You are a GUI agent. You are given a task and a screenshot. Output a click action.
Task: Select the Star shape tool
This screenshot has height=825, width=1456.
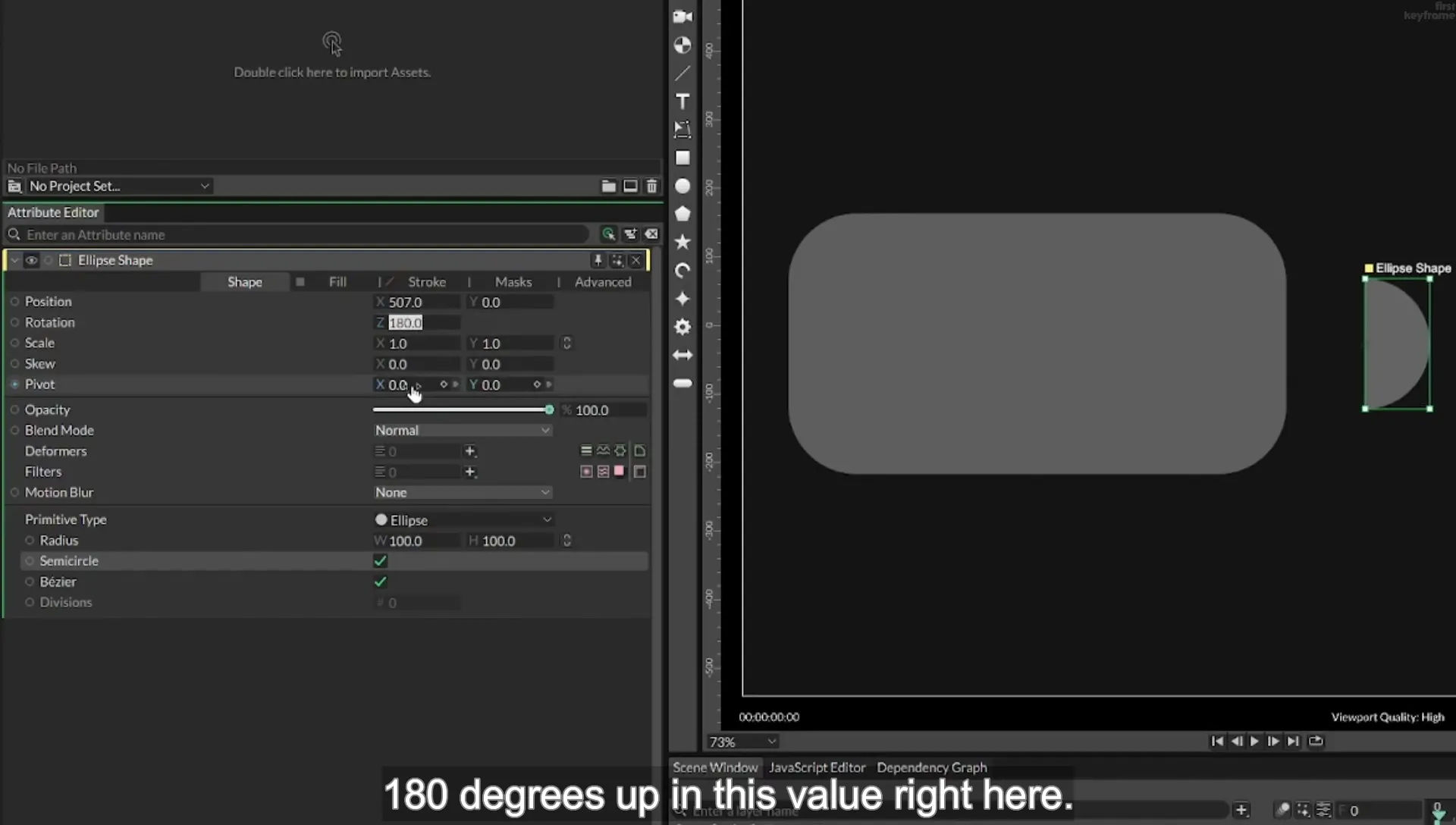point(682,242)
